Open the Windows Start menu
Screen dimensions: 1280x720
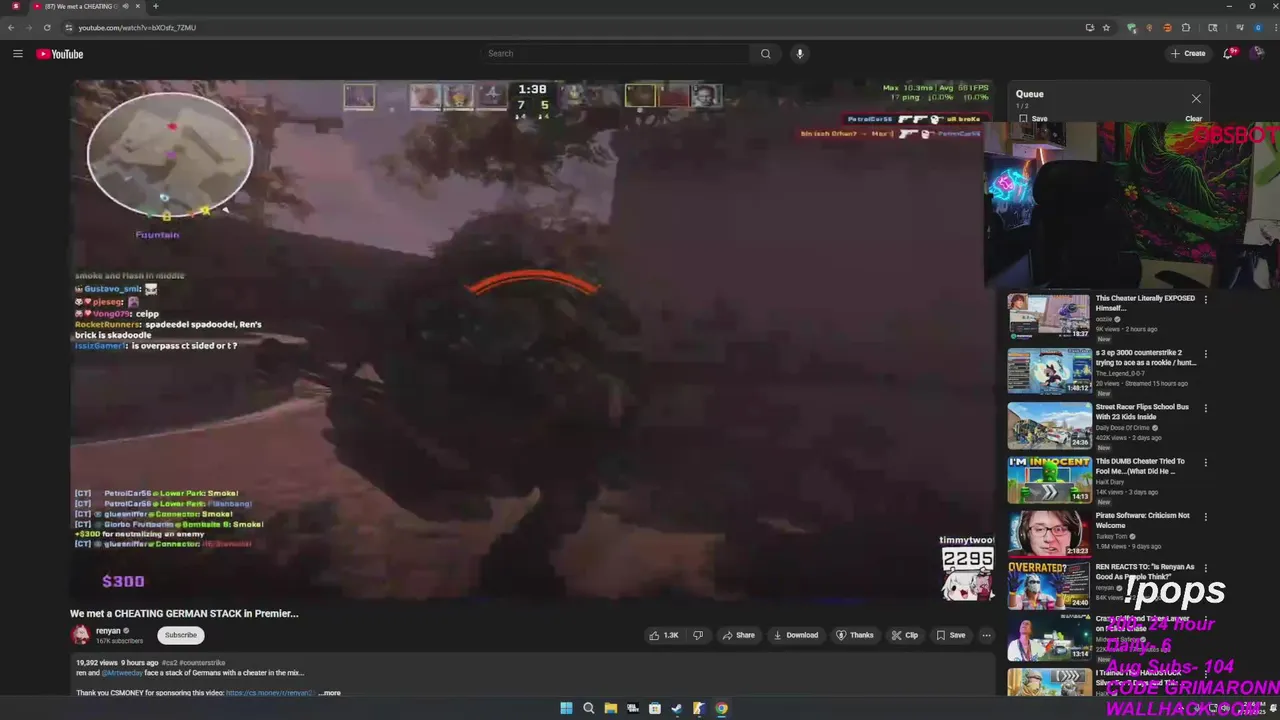[x=566, y=708]
